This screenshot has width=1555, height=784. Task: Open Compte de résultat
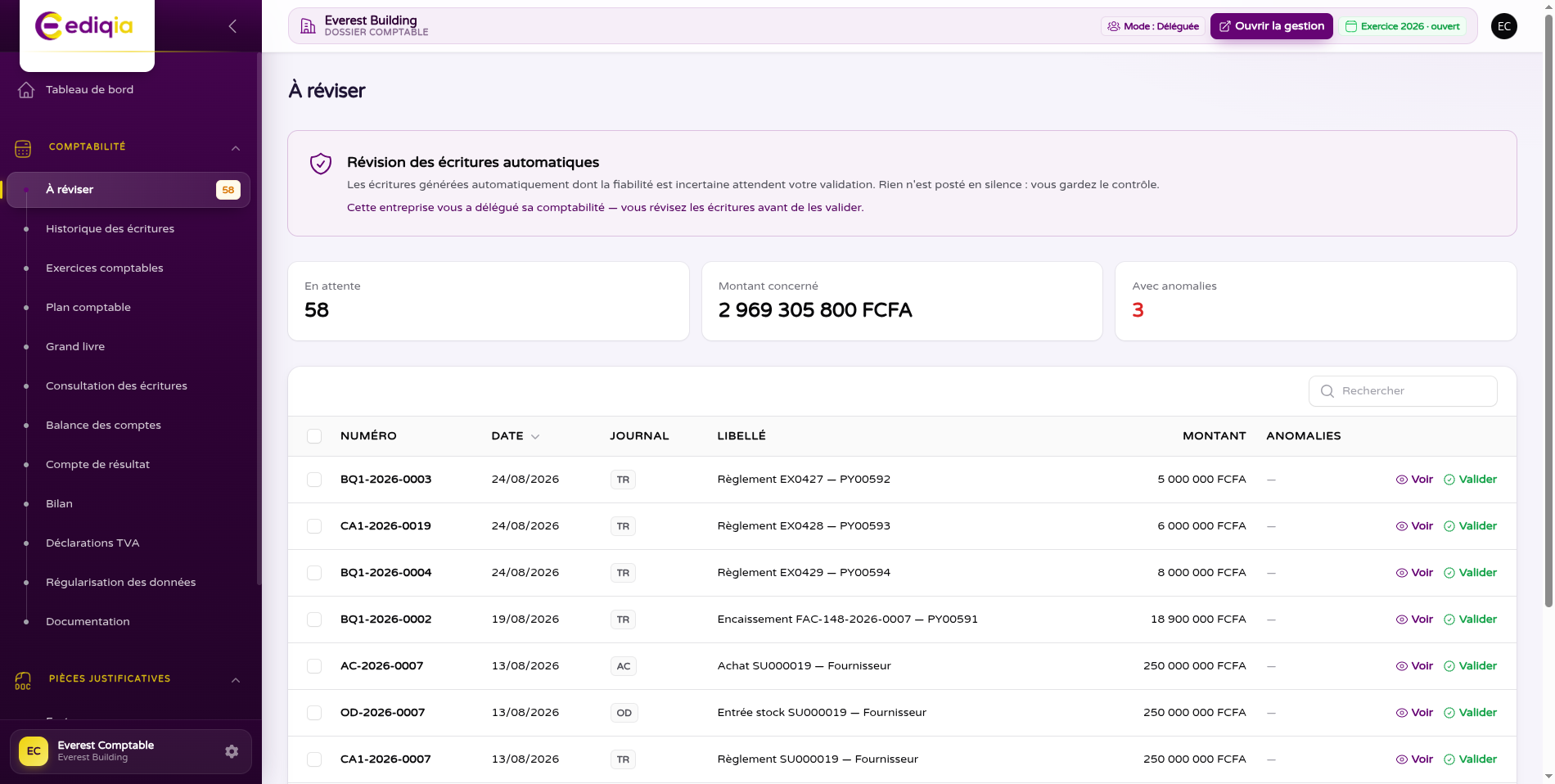(97, 465)
